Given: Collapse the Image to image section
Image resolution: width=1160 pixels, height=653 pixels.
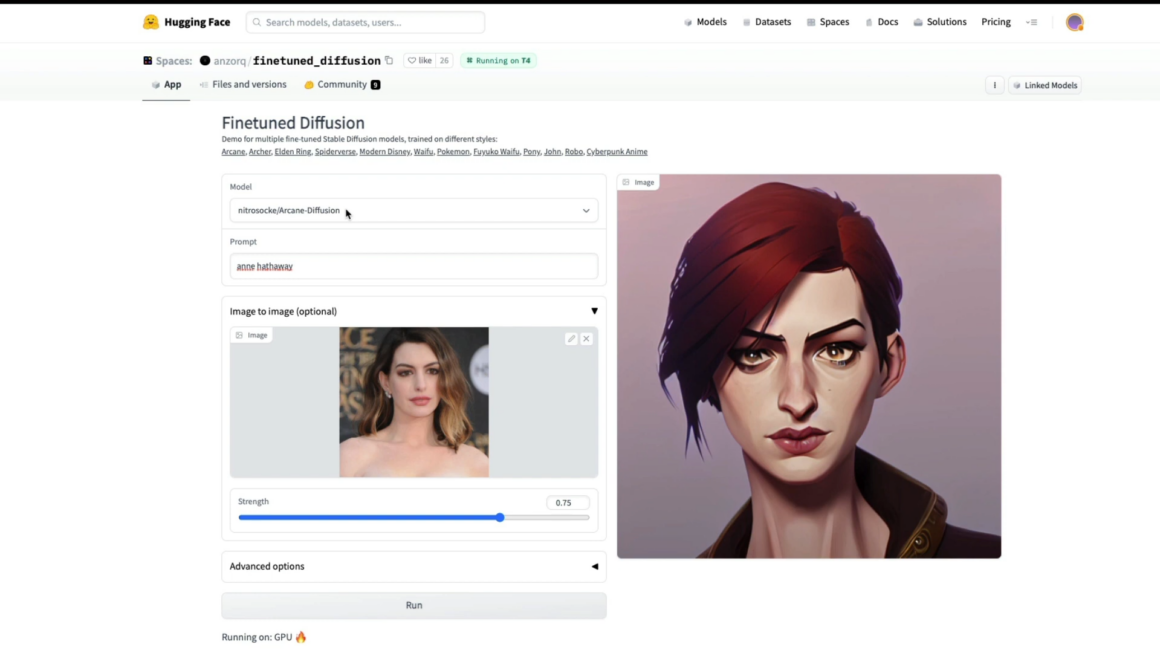Looking at the screenshot, I should (x=594, y=311).
